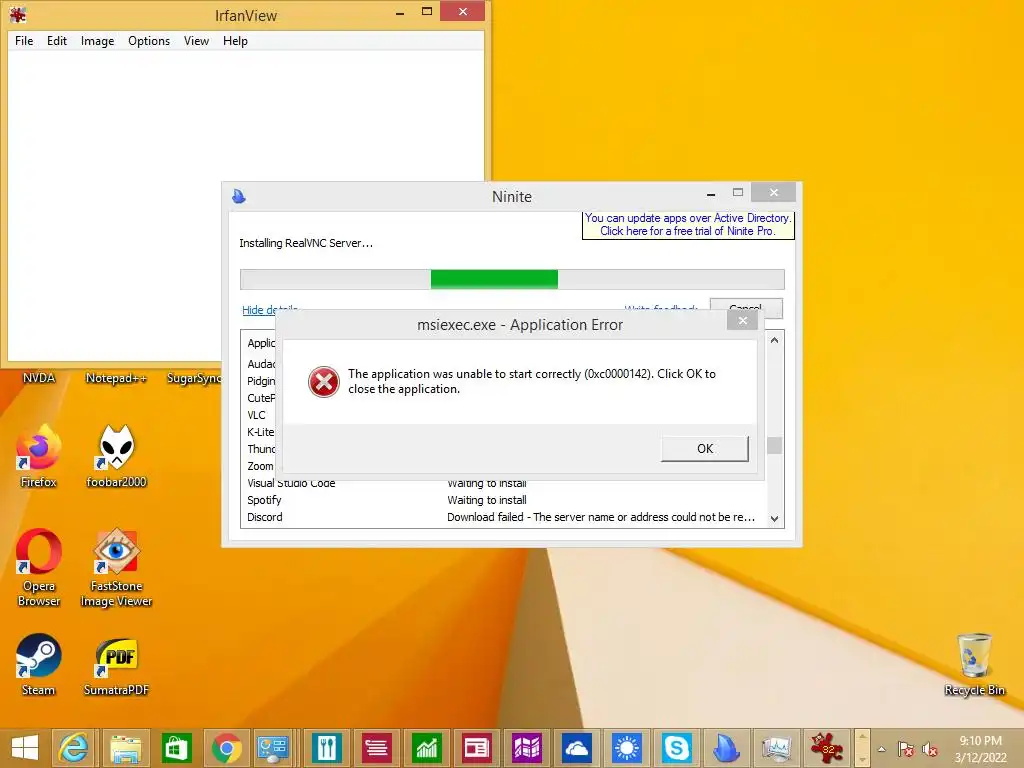This screenshot has height=768, width=1024.
Task: Open File Explorer from the taskbar
Action: [x=125, y=748]
